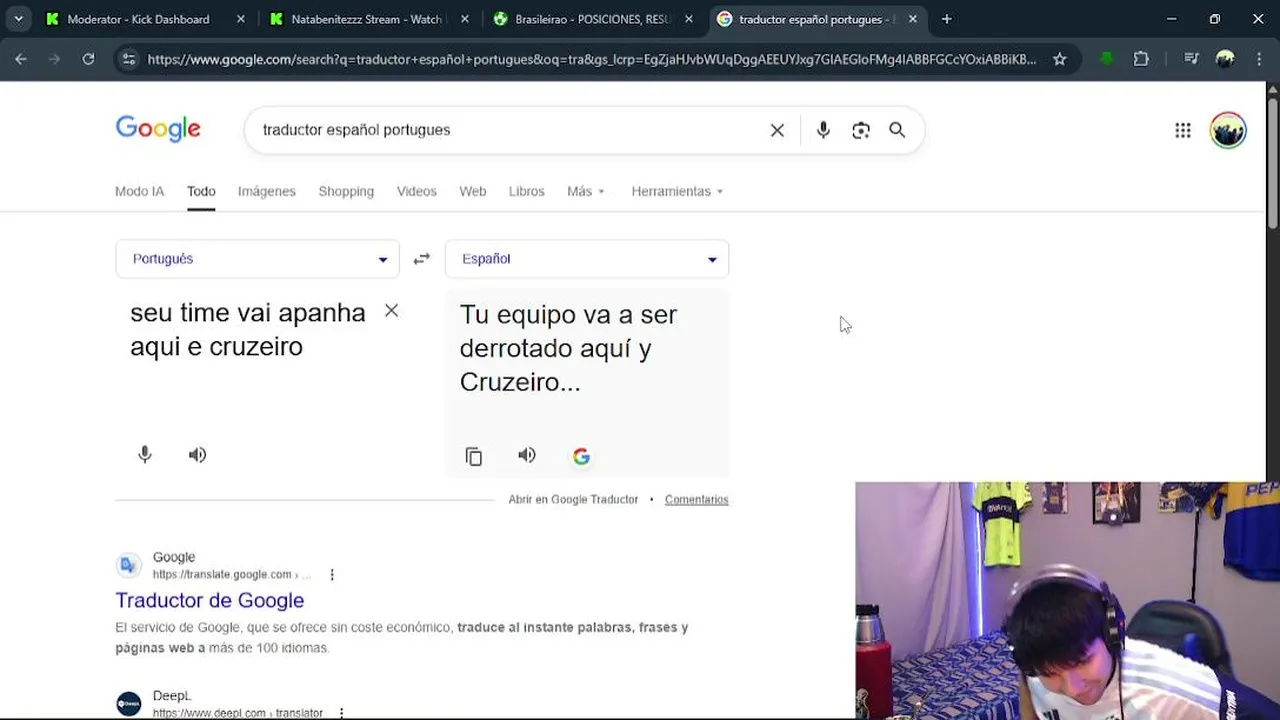Click the Google logo
This screenshot has width=1280, height=720.
(x=158, y=130)
